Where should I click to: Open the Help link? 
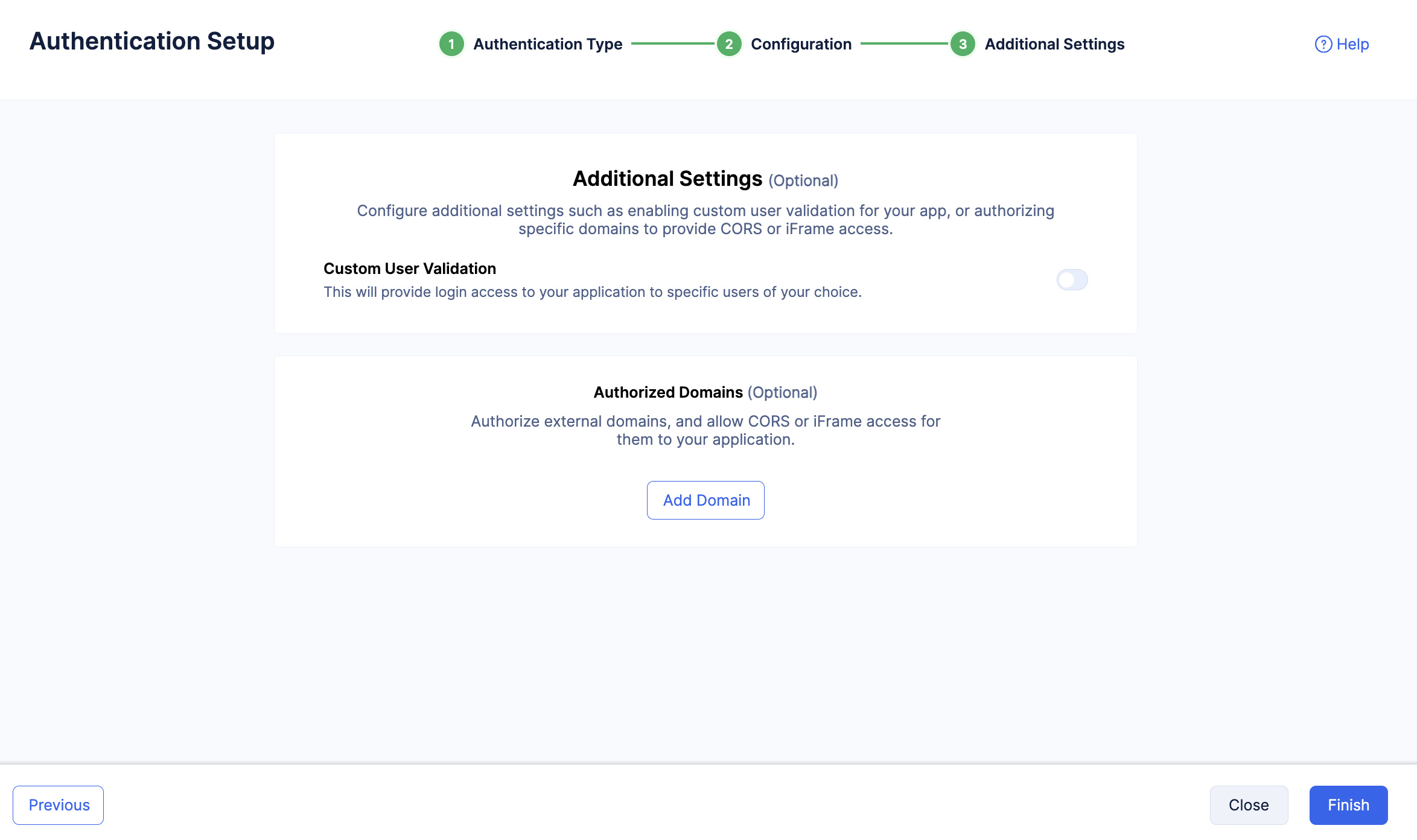1342,44
